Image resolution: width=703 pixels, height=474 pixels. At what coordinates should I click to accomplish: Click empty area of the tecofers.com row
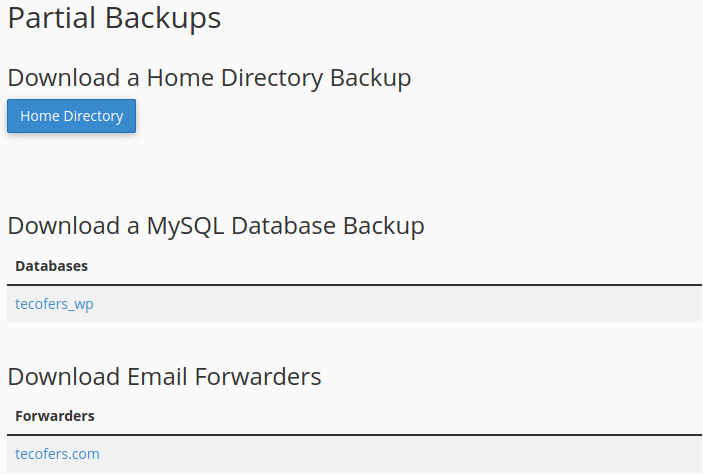pos(400,454)
